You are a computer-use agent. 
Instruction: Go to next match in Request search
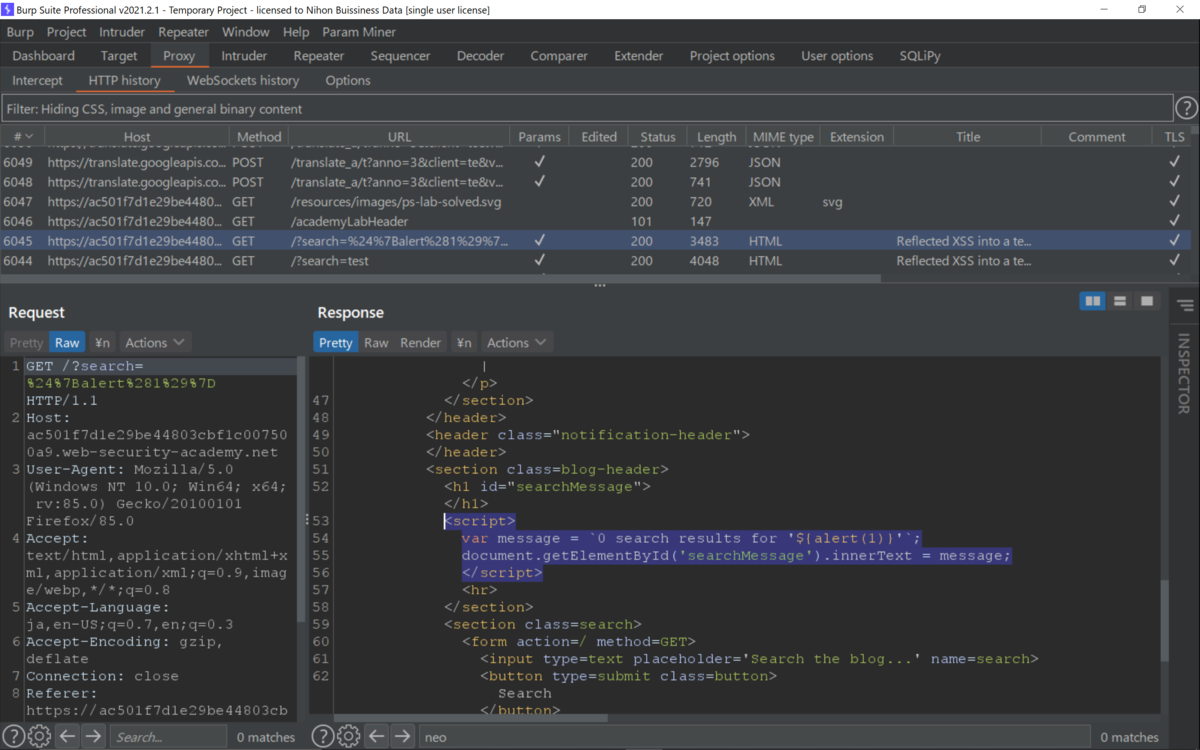tap(93, 737)
